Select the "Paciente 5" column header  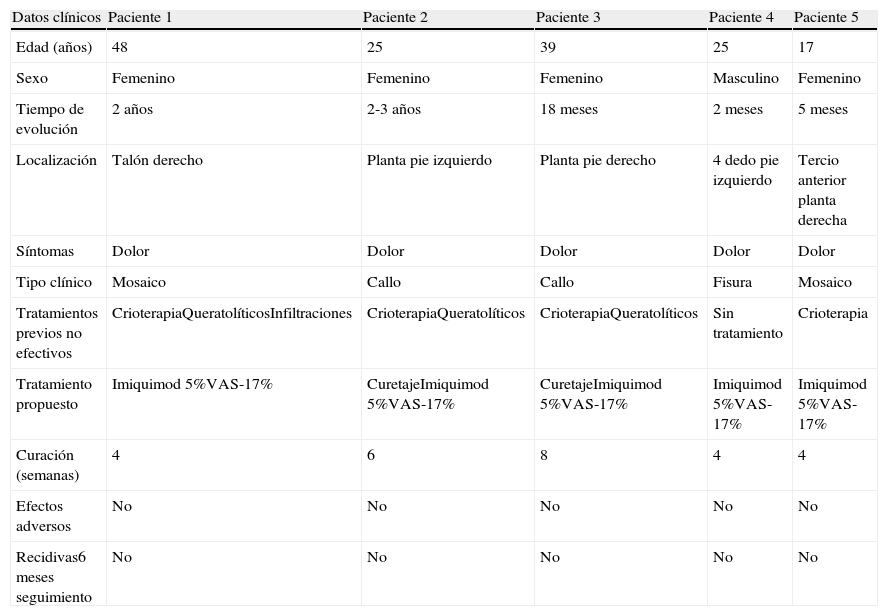click(x=826, y=17)
